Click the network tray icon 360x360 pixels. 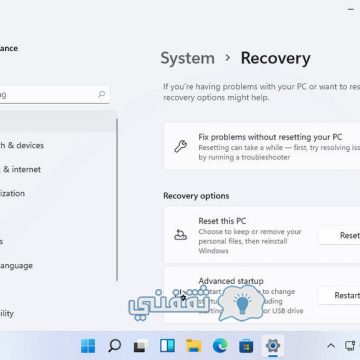point(350,346)
